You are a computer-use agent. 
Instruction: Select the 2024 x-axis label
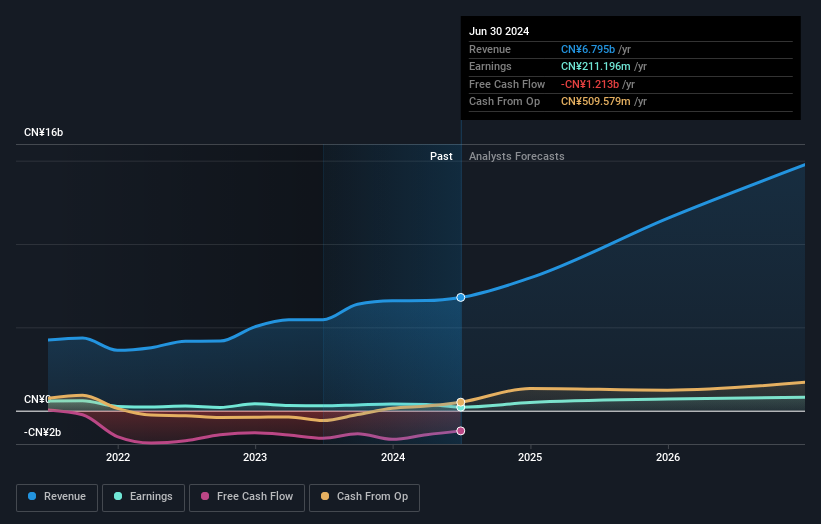point(393,458)
